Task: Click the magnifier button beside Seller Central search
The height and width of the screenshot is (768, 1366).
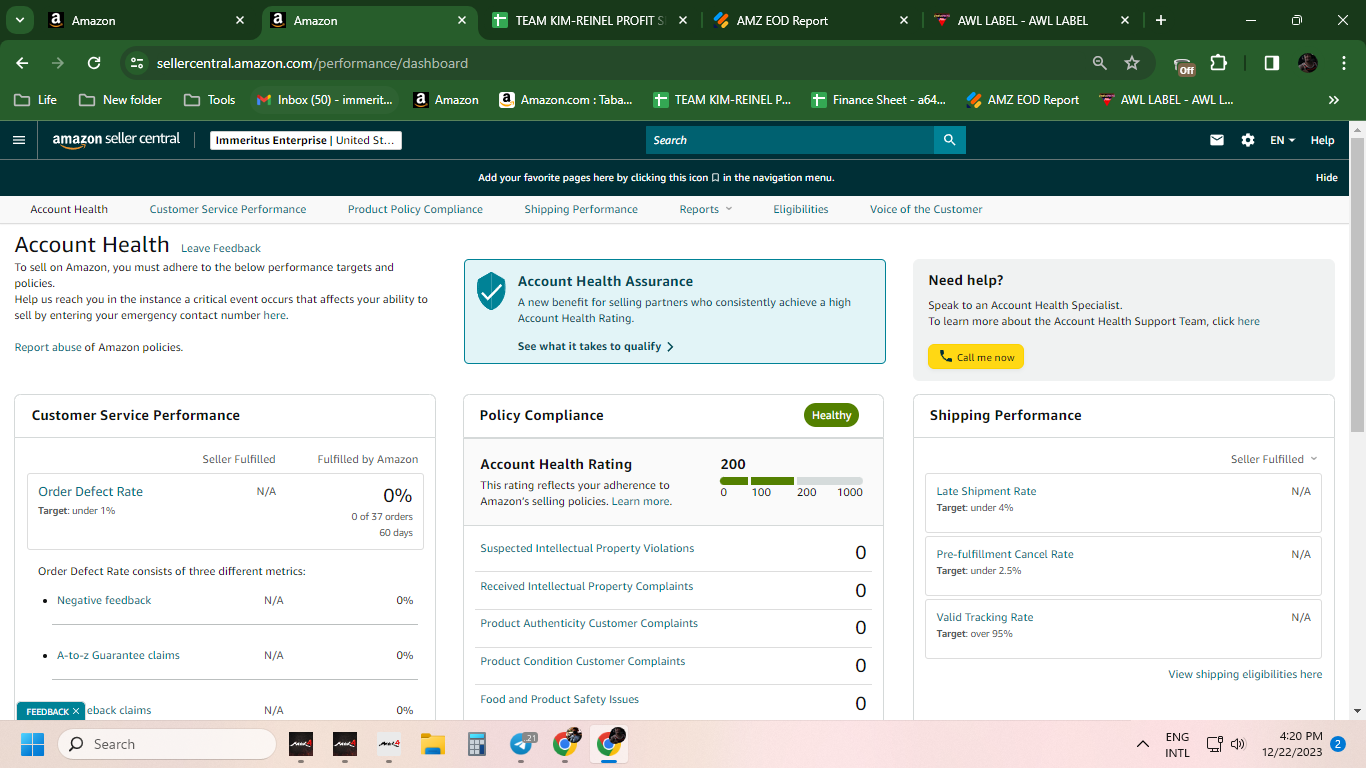Action: [x=949, y=140]
